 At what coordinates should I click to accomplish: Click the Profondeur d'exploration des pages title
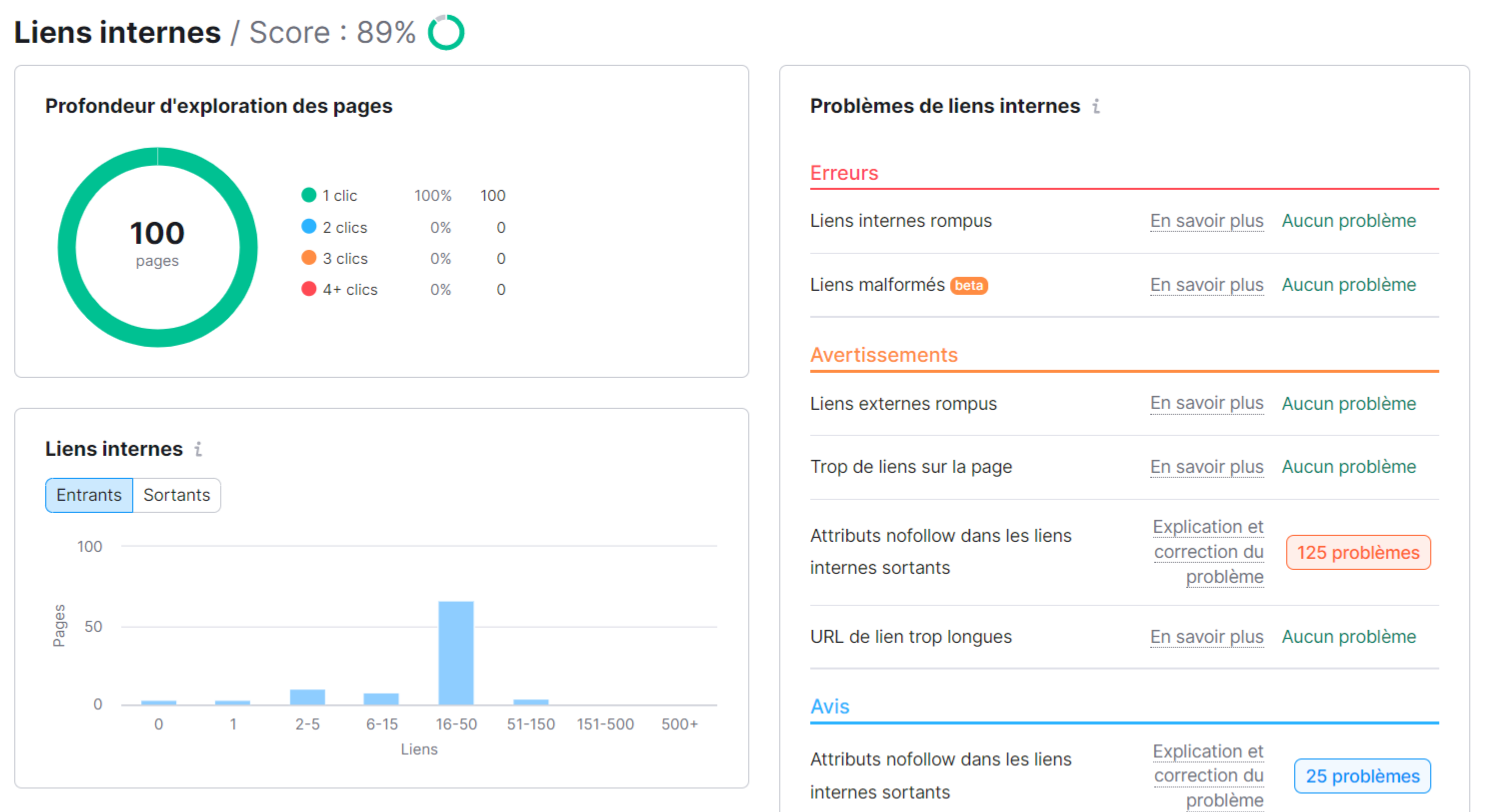click(219, 106)
